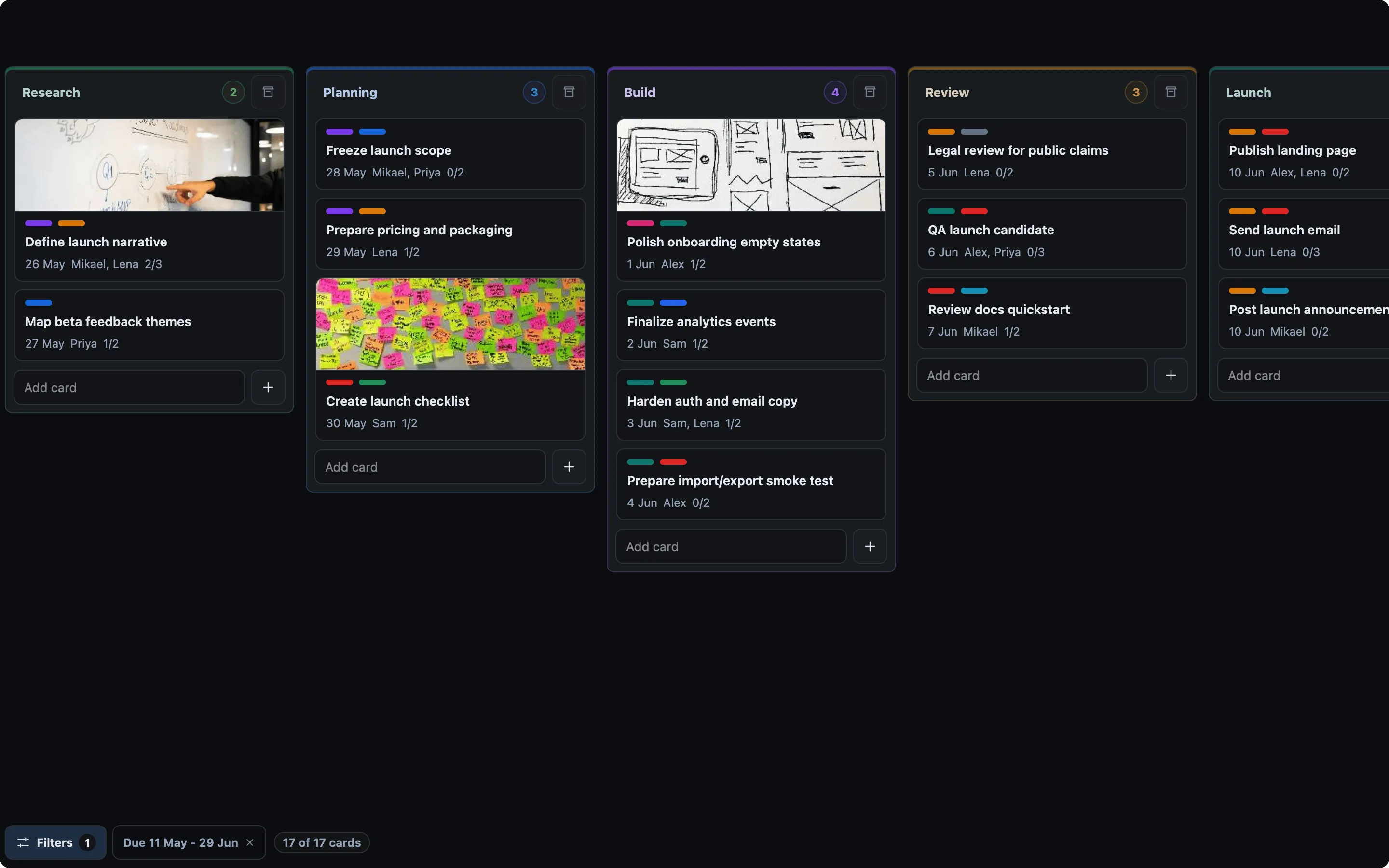Click the Planning card count badge
Screen dimensions: 1389x868
[534, 92]
